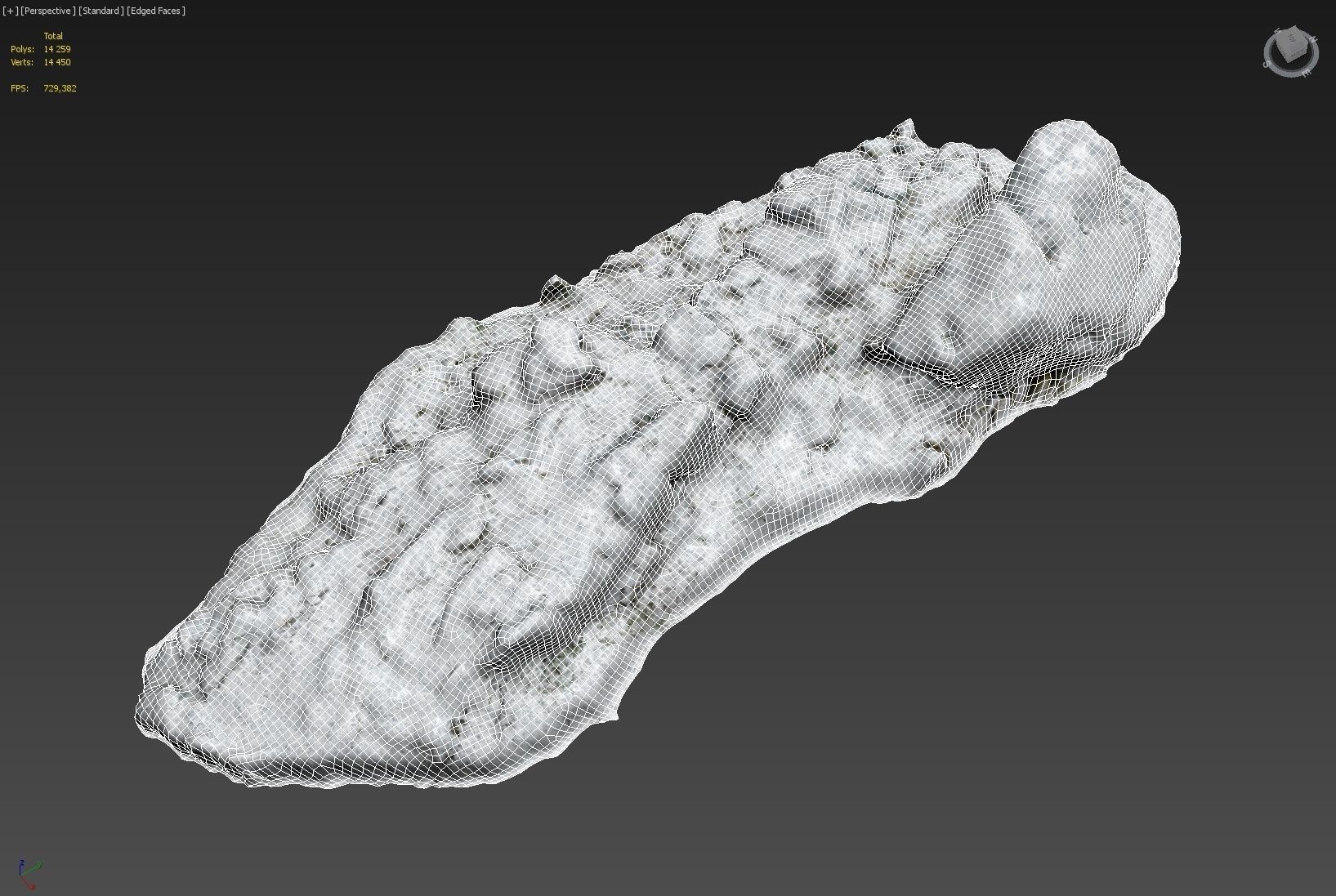The width and height of the screenshot is (1336, 896).
Task: Select the Polys count value 14 259
Action: pyautogui.click(x=57, y=49)
